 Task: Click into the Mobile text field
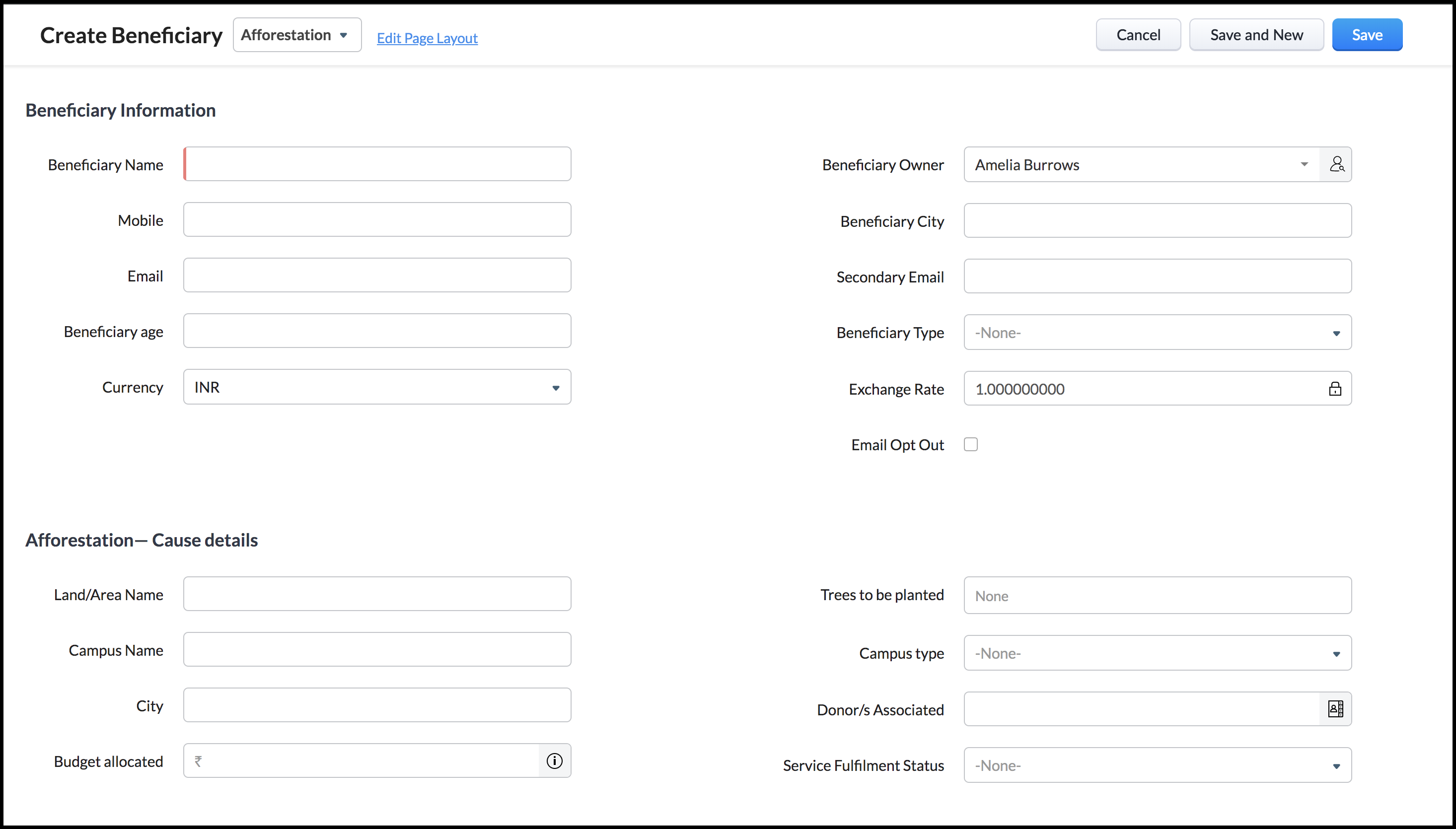[377, 220]
